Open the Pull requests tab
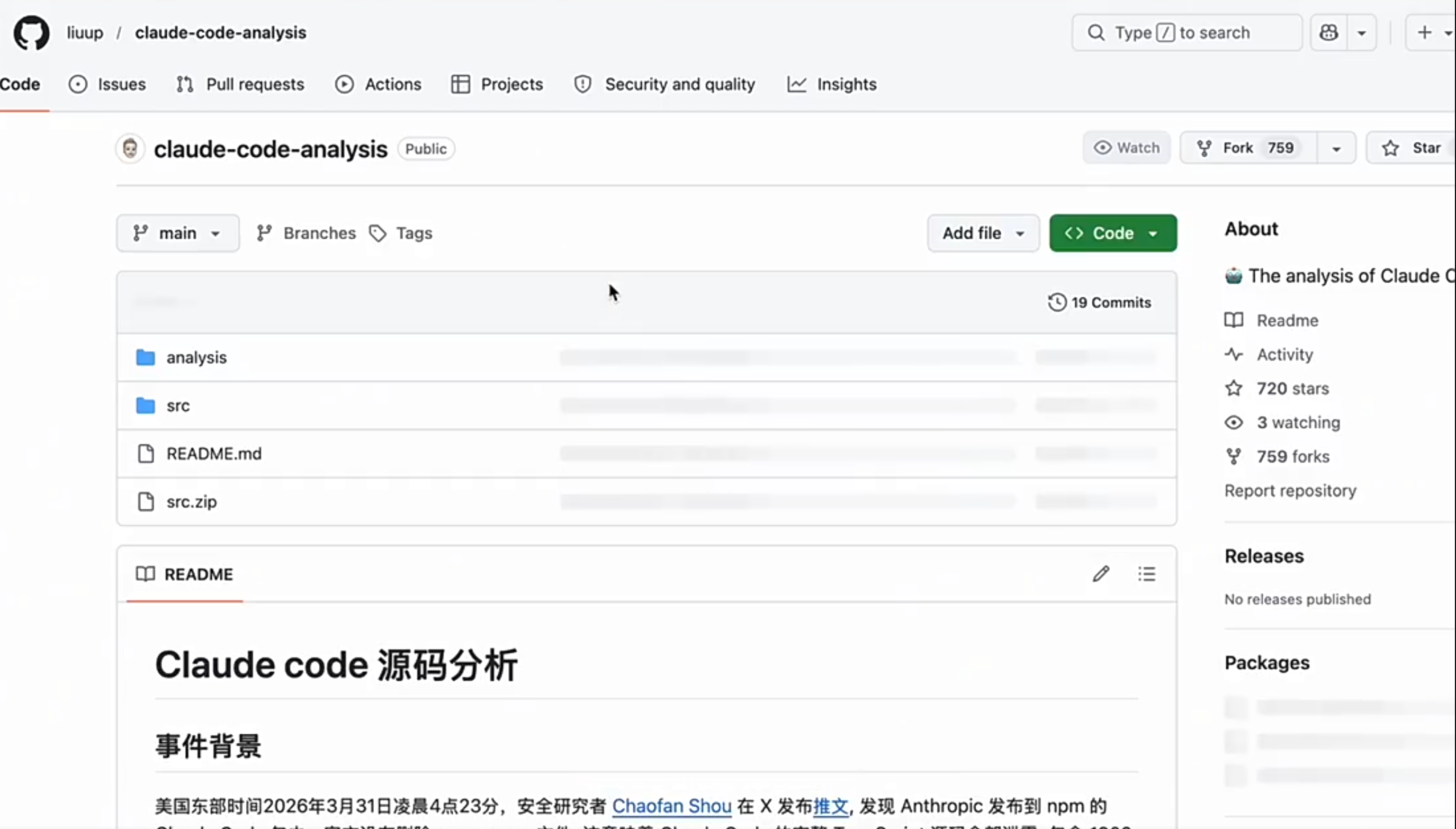This screenshot has height=829, width=1456. point(240,84)
